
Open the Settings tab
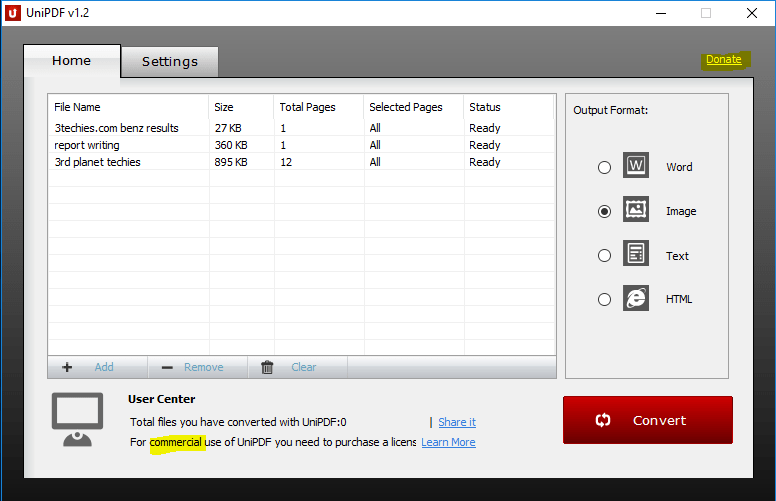(x=170, y=62)
